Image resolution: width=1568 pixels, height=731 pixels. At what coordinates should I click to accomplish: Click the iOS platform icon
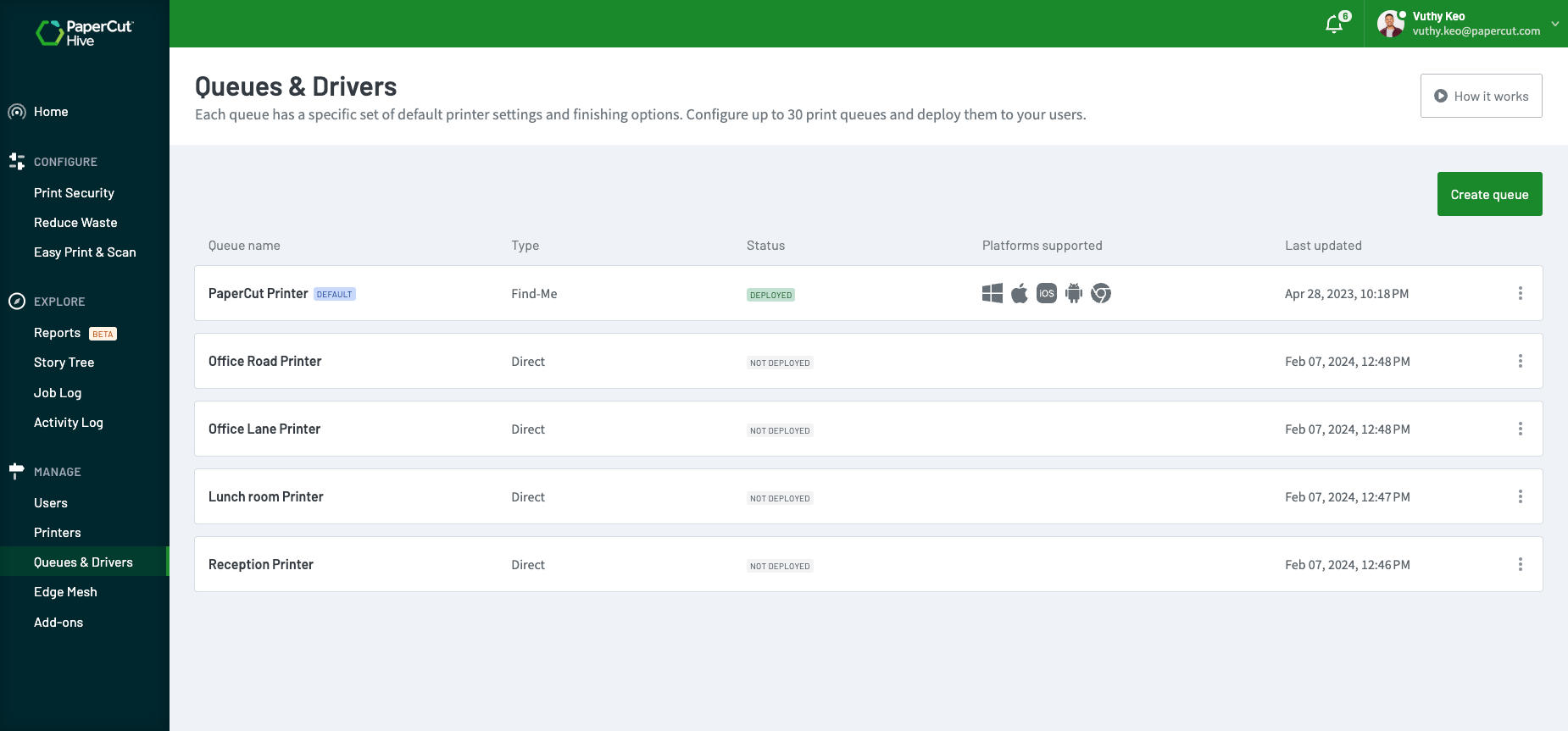[x=1047, y=293]
